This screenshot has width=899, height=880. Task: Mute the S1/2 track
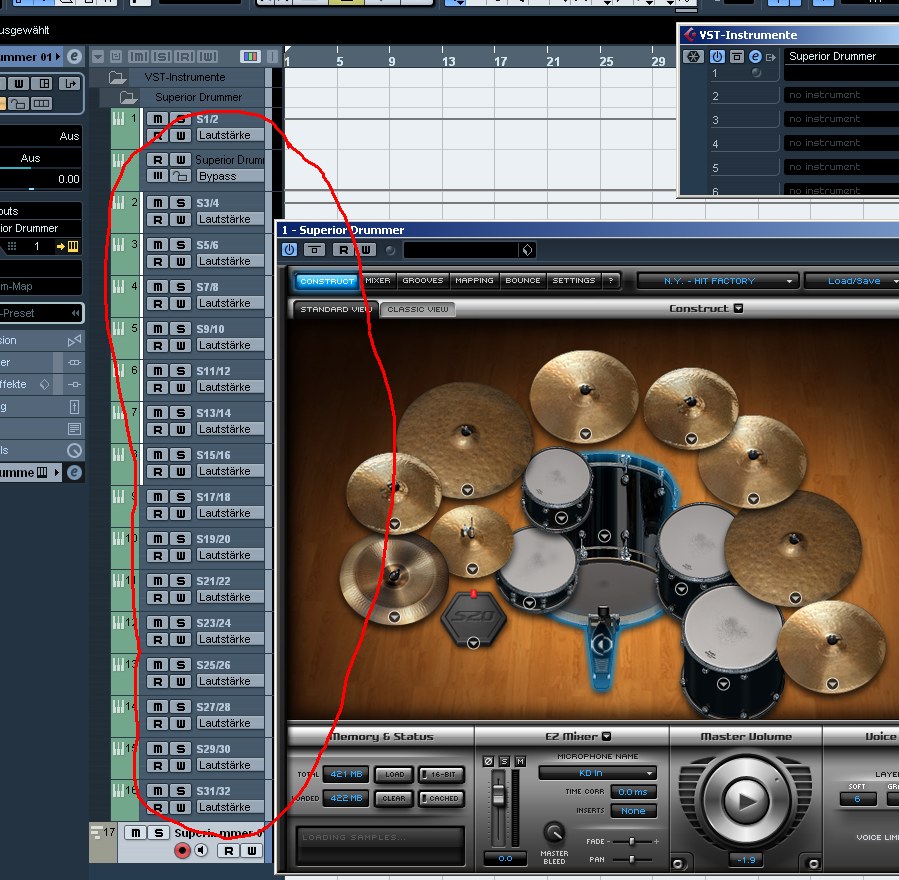tap(158, 119)
